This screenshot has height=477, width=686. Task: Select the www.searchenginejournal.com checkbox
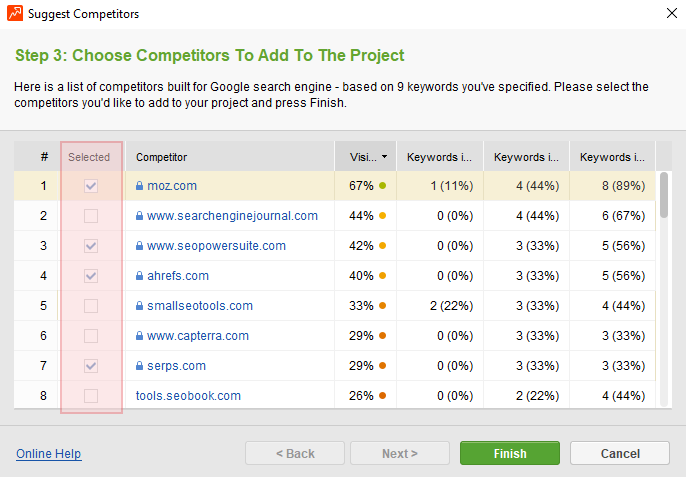pyautogui.click(x=91, y=216)
